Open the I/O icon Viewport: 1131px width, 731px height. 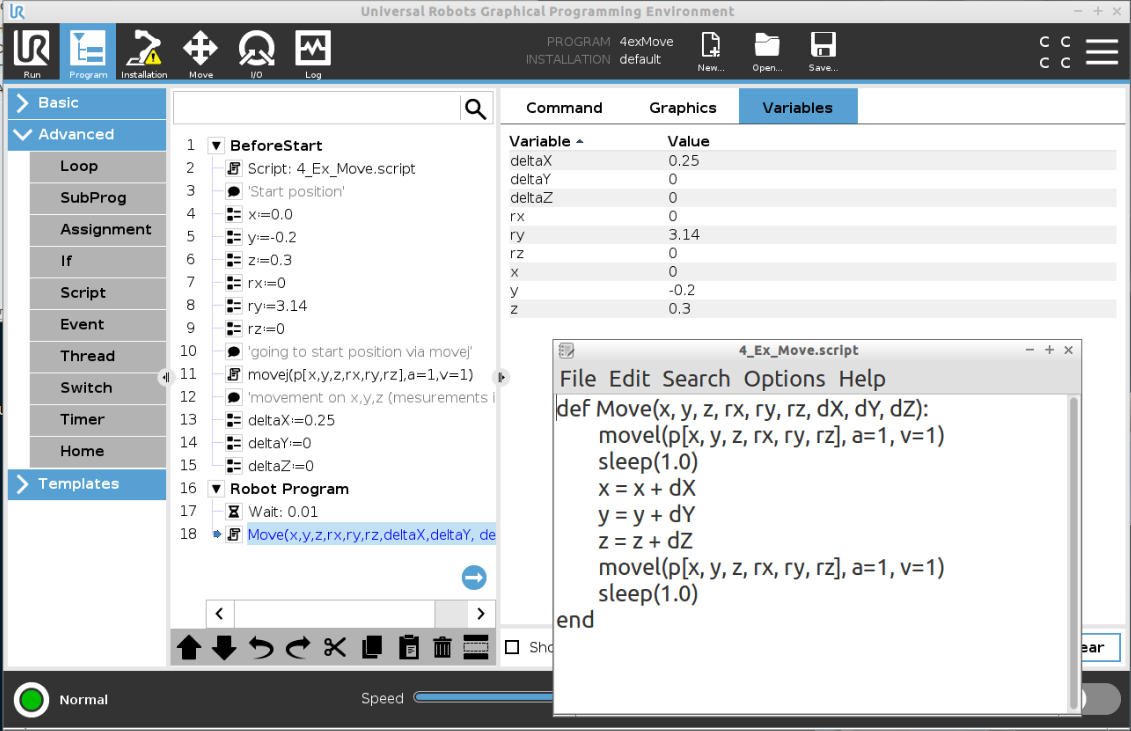click(x=256, y=53)
